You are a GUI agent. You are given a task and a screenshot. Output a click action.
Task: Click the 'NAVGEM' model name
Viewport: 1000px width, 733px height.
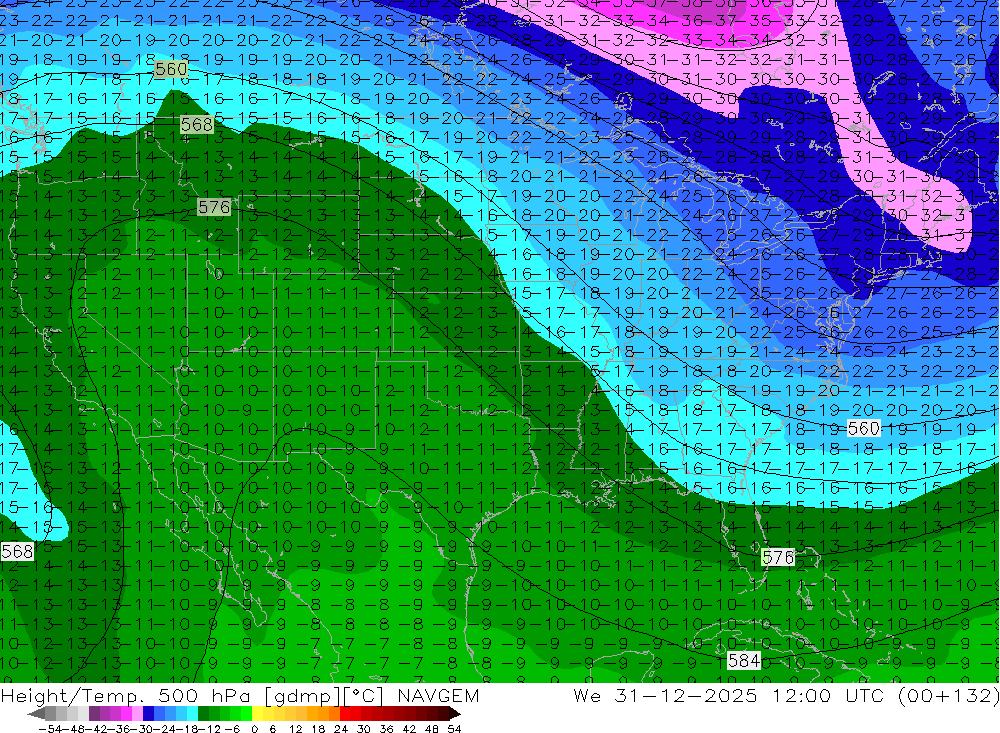(x=438, y=695)
